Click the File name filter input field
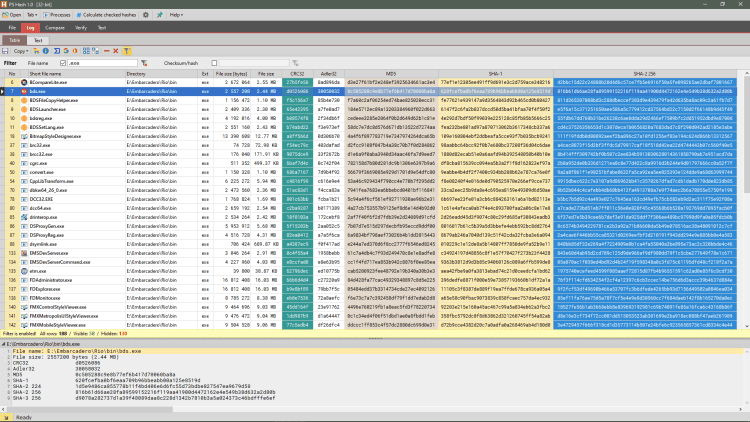Image resolution: width=750 pixels, height=422 pixels. [102, 63]
